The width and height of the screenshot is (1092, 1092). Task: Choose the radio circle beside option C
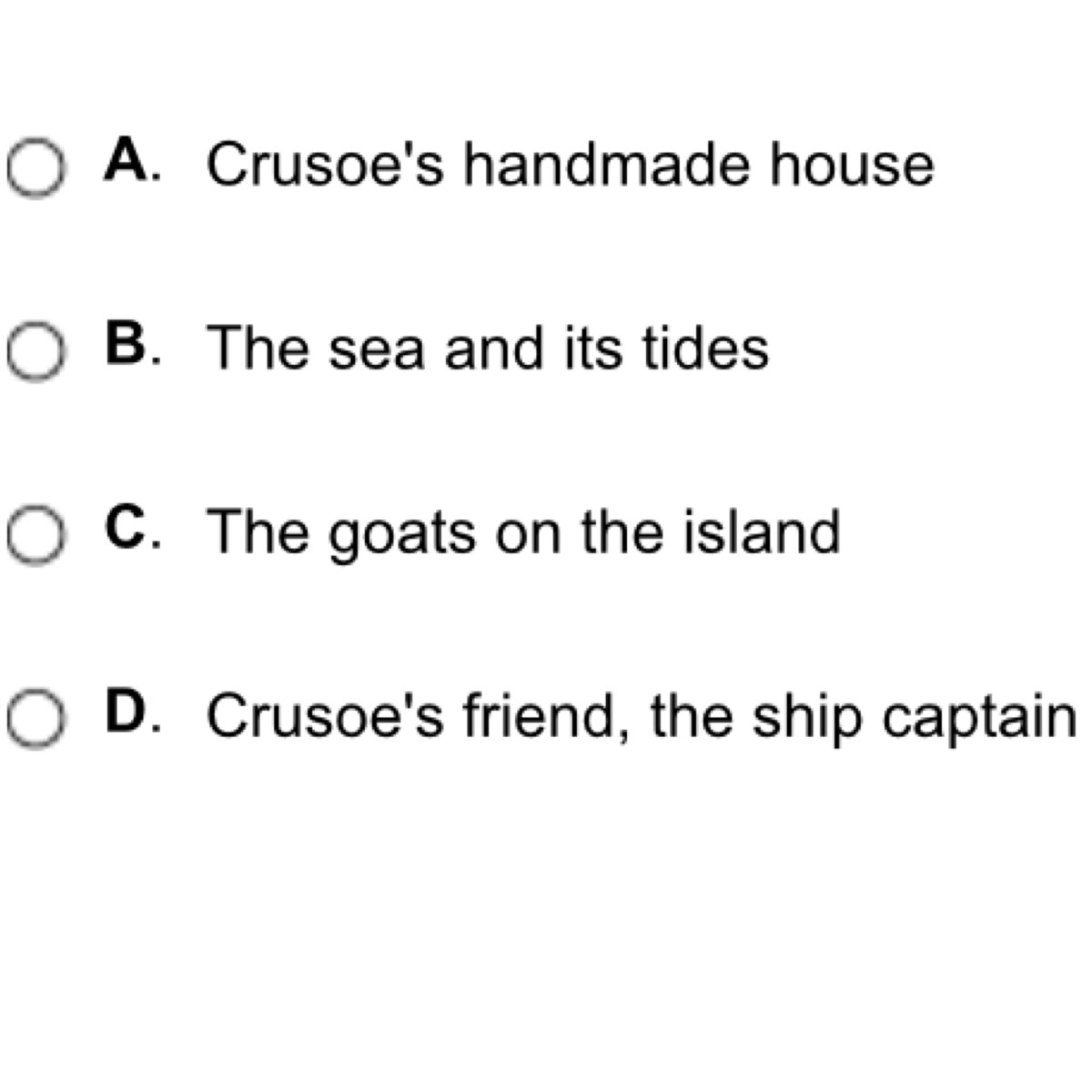(36, 536)
